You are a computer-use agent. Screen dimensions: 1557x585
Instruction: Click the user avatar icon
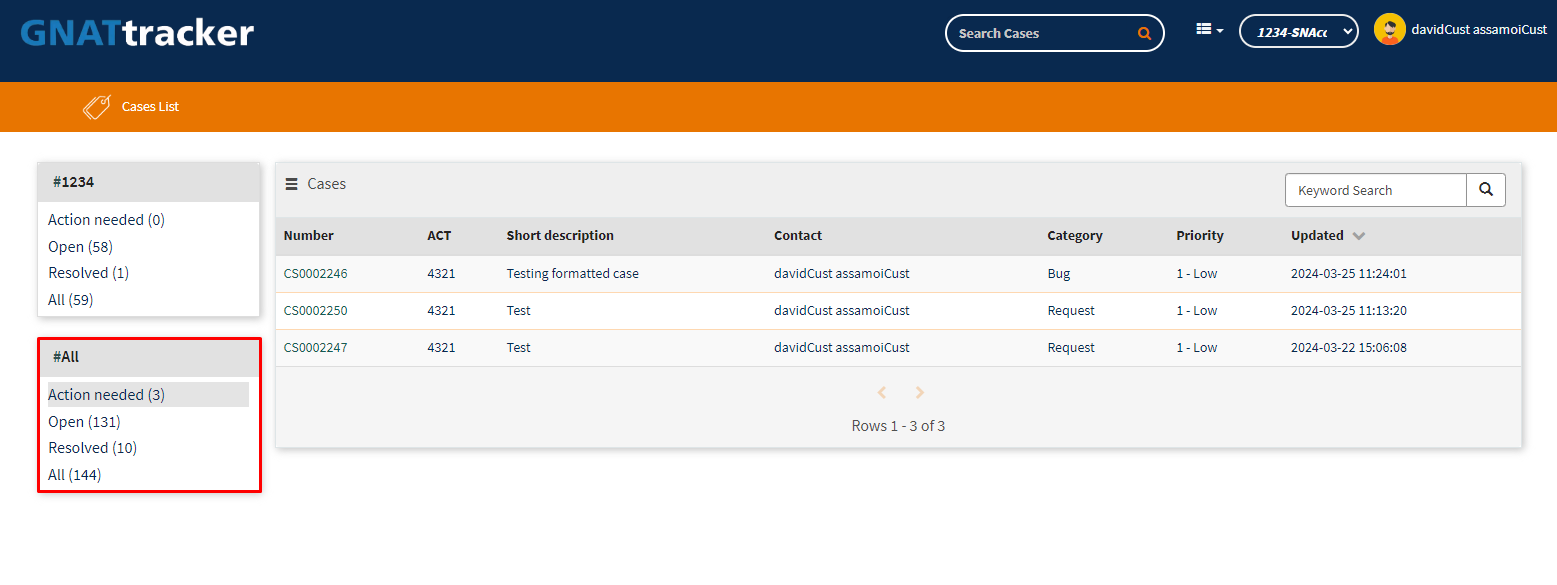coord(1389,30)
